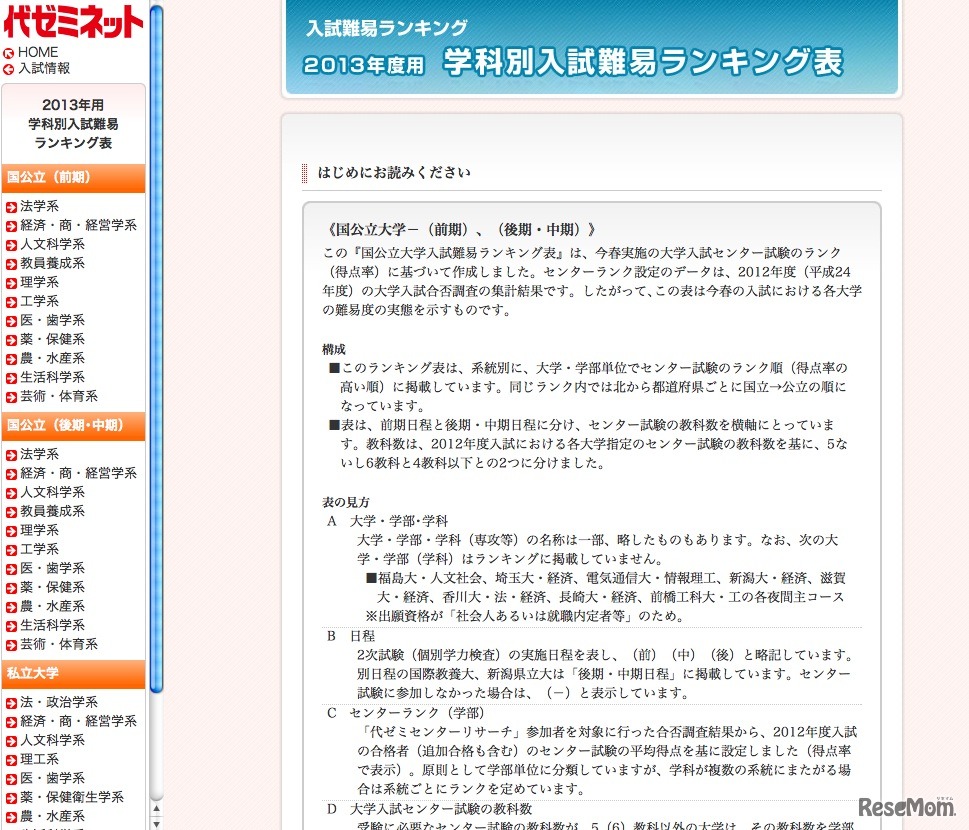Click the 学科別入試難易ランキング表 blue banner

click(591, 48)
